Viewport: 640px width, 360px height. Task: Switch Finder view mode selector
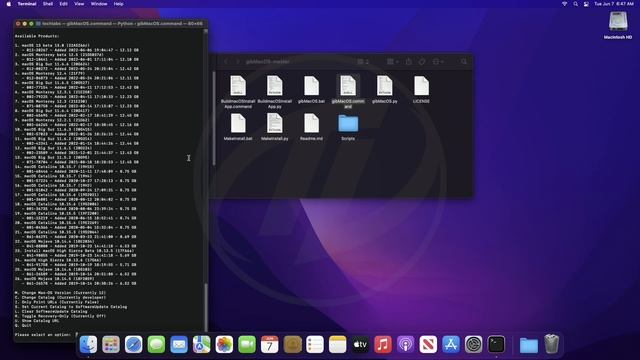pos(363,62)
